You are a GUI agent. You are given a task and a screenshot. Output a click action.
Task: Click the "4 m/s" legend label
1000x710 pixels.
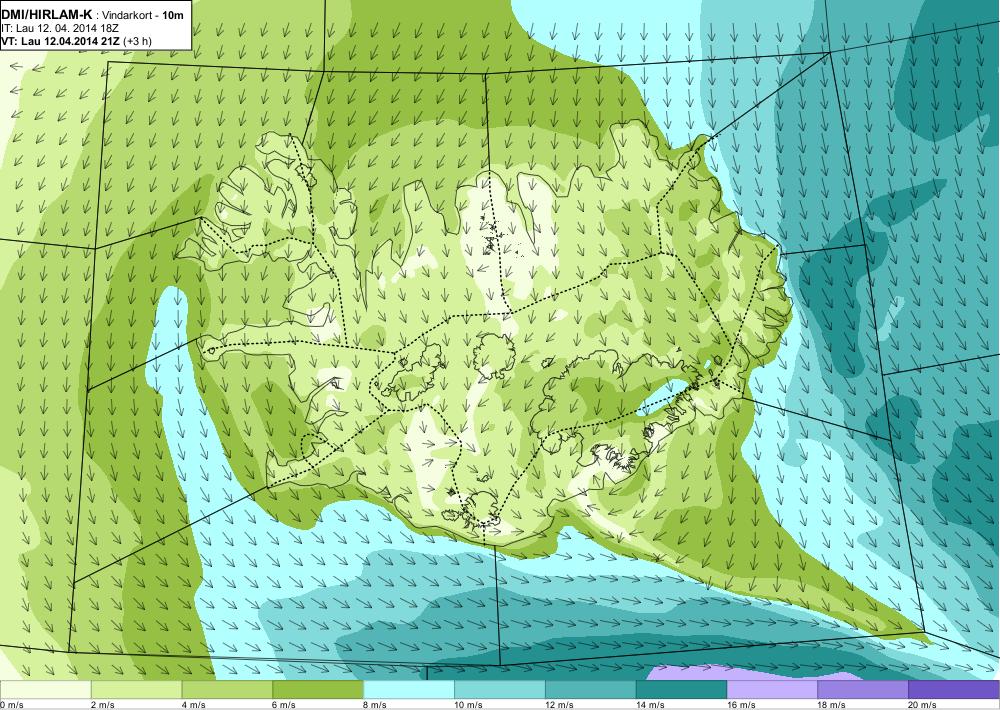[x=194, y=705]
